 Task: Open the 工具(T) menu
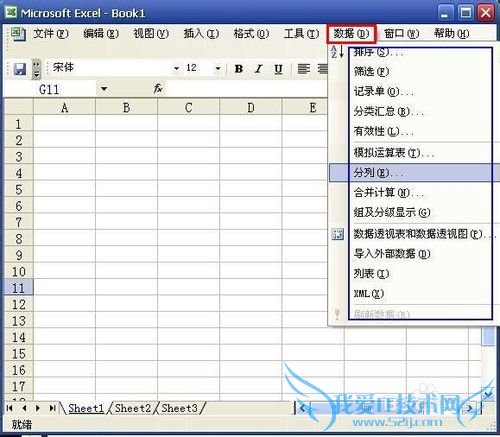[x=301, y=34]
